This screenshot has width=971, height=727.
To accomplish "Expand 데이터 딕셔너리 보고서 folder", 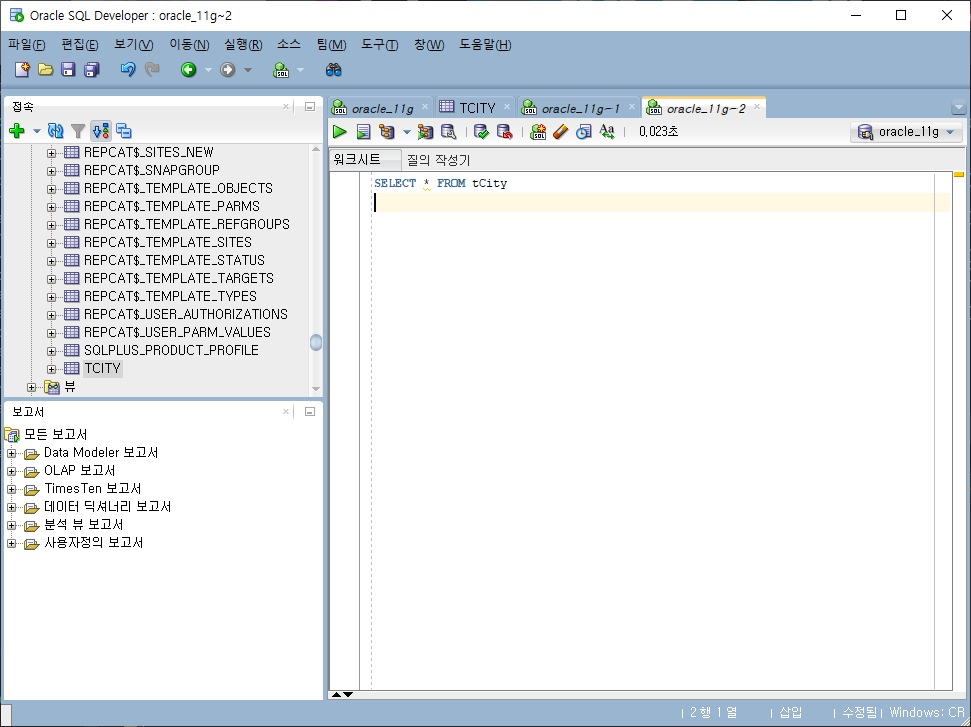I will click(x=11, y=507).
